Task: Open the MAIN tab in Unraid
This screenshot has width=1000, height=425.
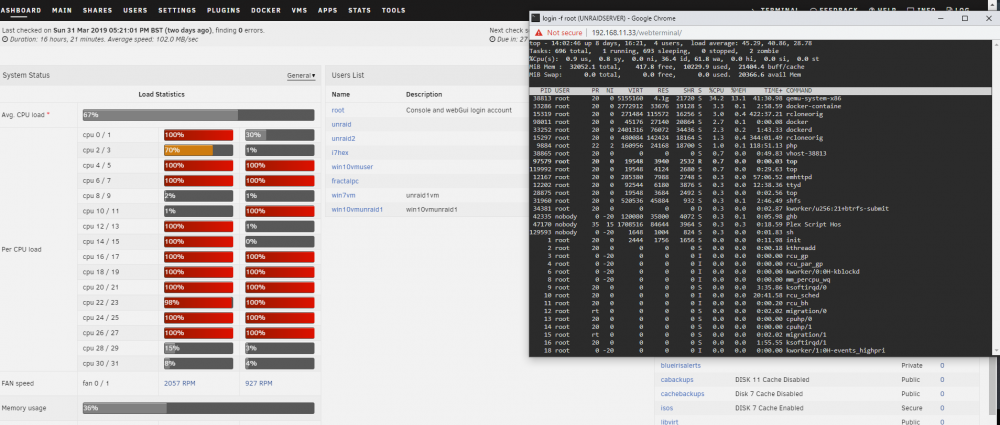Action: 61,10
